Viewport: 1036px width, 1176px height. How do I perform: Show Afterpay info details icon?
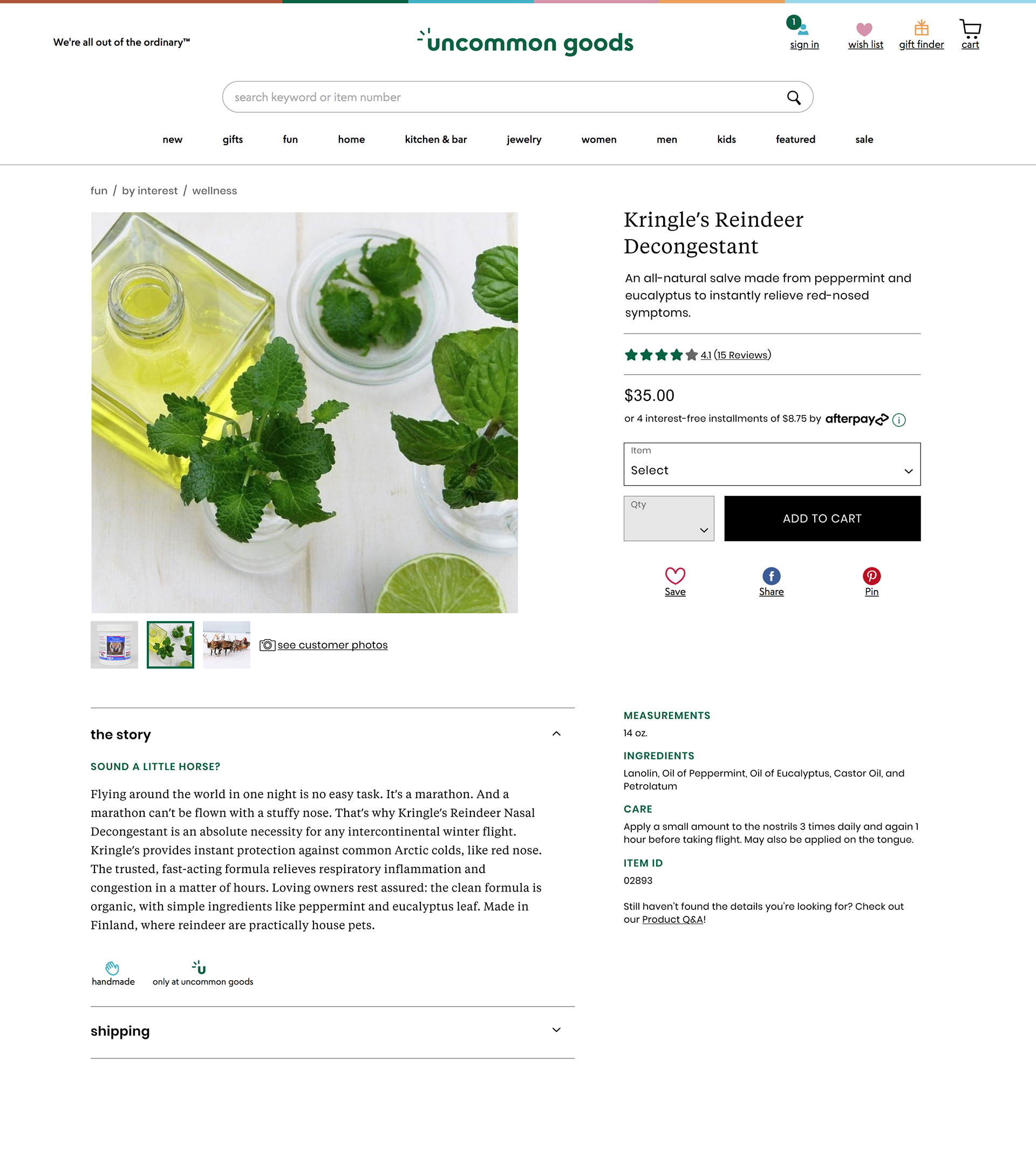click(x=898, y=420)
